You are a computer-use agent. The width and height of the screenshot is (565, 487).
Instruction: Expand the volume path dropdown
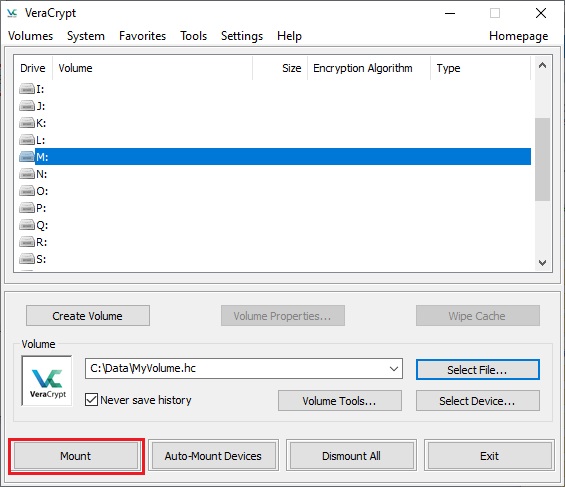pos(394,368)
